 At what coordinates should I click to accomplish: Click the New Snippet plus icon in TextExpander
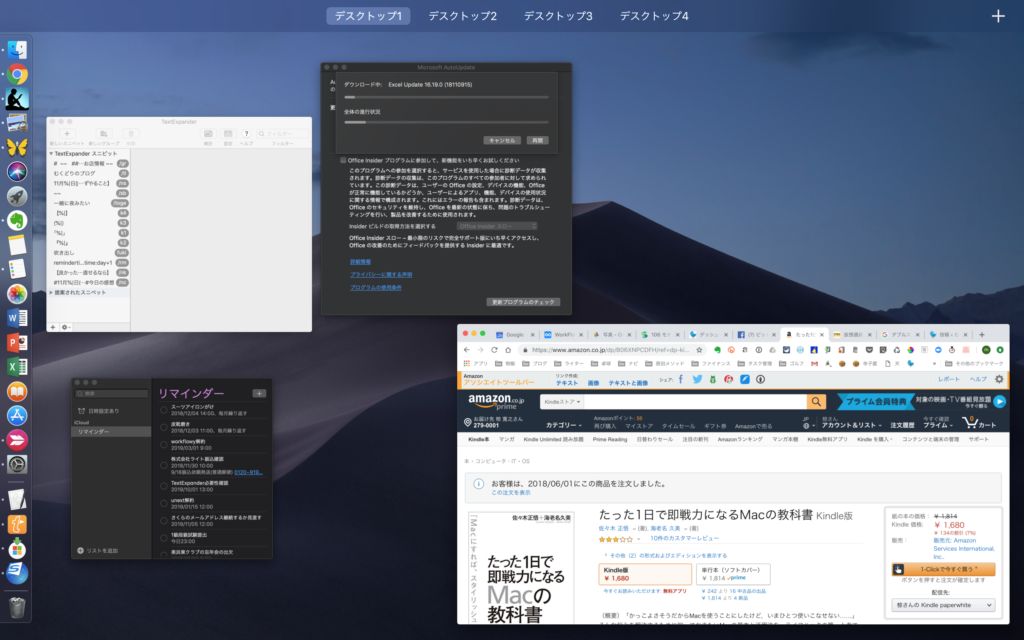(67, 134)
